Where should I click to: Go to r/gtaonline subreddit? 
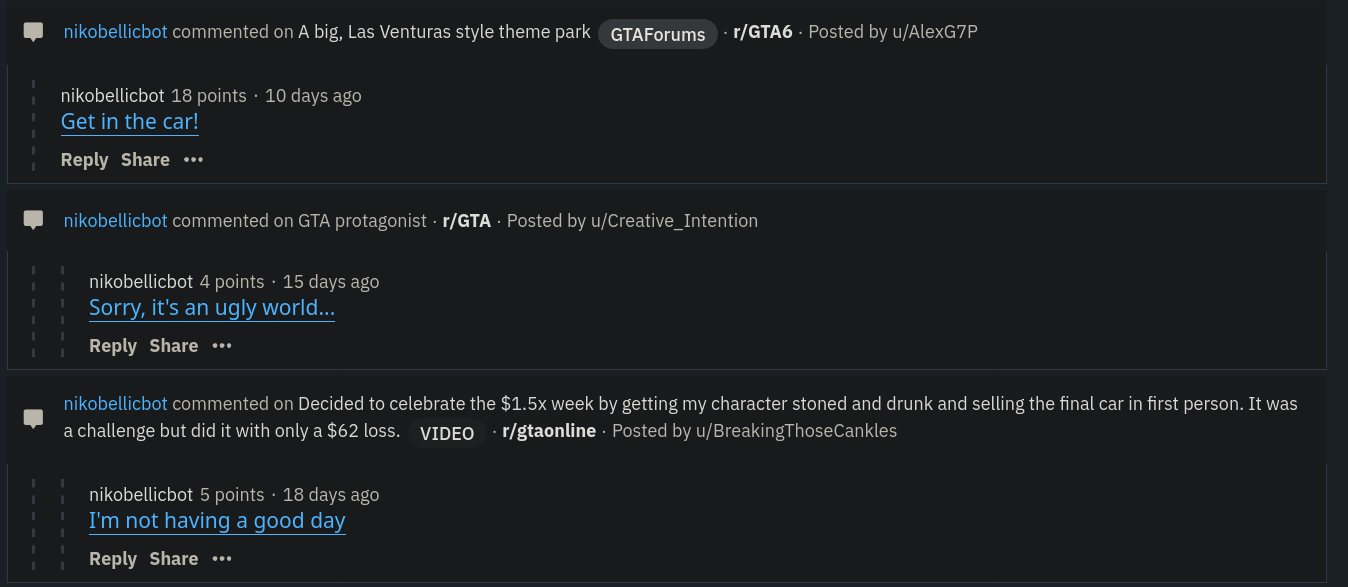click(x=549, y=431)
